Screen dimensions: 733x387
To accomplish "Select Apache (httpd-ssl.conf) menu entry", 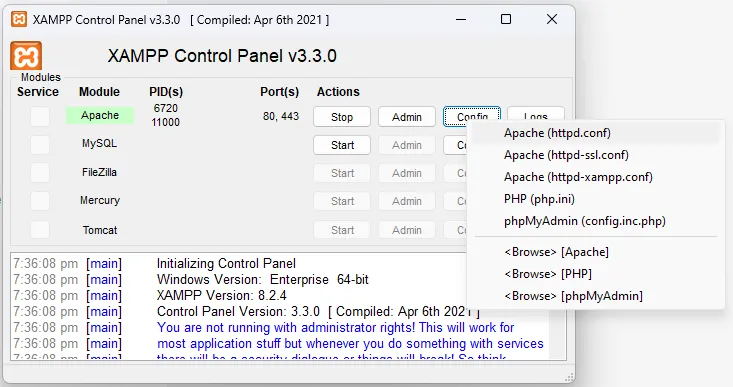I will 596,155.
